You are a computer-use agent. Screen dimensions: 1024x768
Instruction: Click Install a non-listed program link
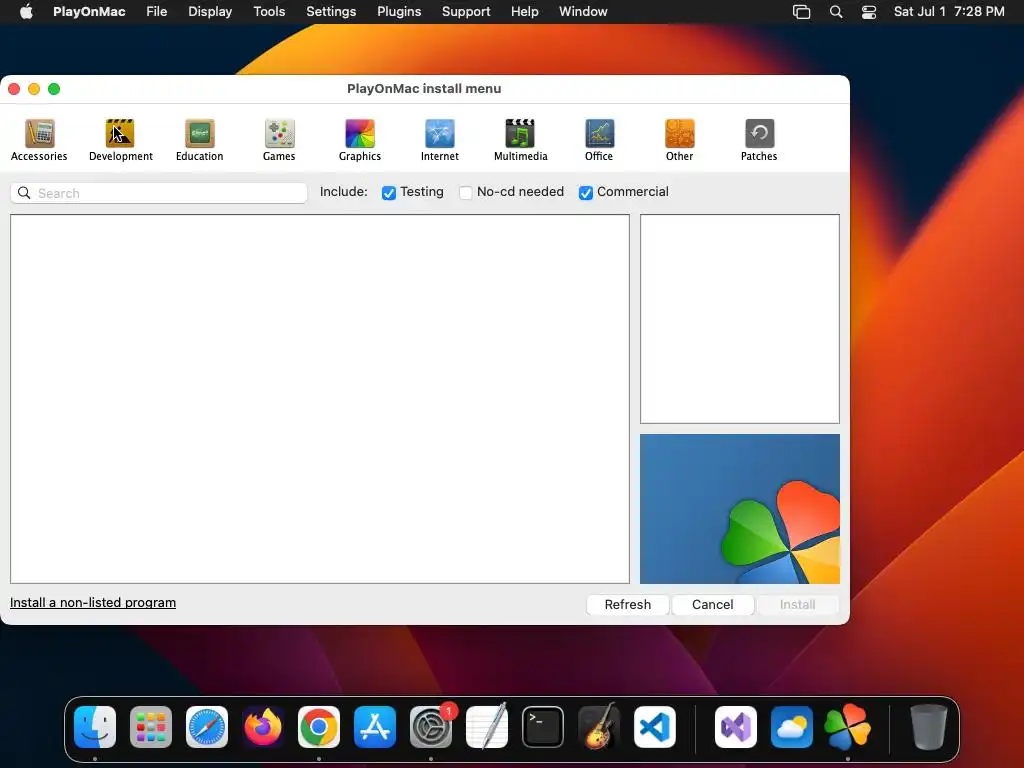[93, 602]
